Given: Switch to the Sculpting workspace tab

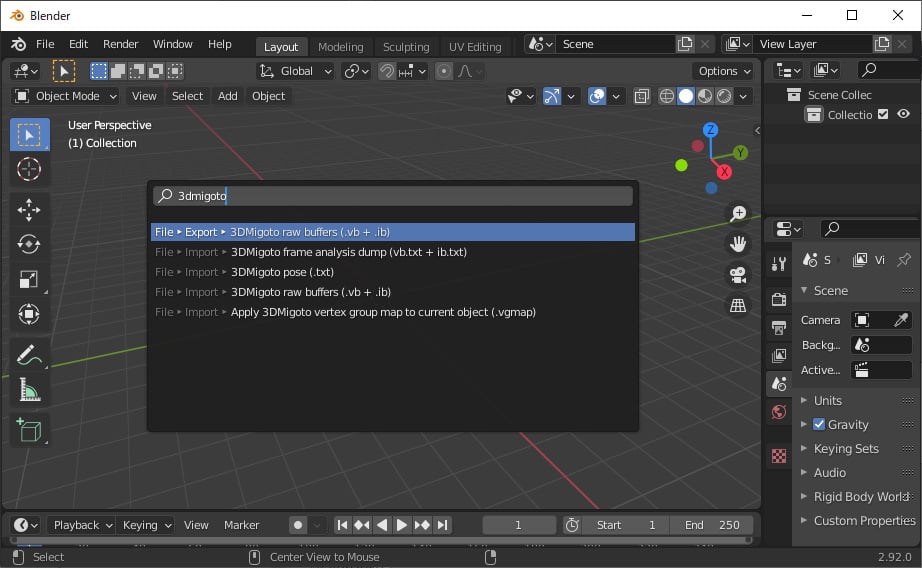Looking at the screenshot, I should click(x=406, y=47).
